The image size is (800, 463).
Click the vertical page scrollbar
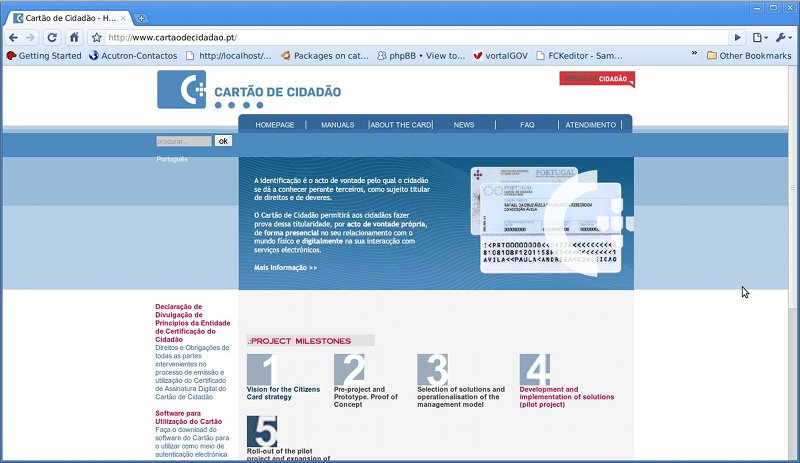point(792,188)
